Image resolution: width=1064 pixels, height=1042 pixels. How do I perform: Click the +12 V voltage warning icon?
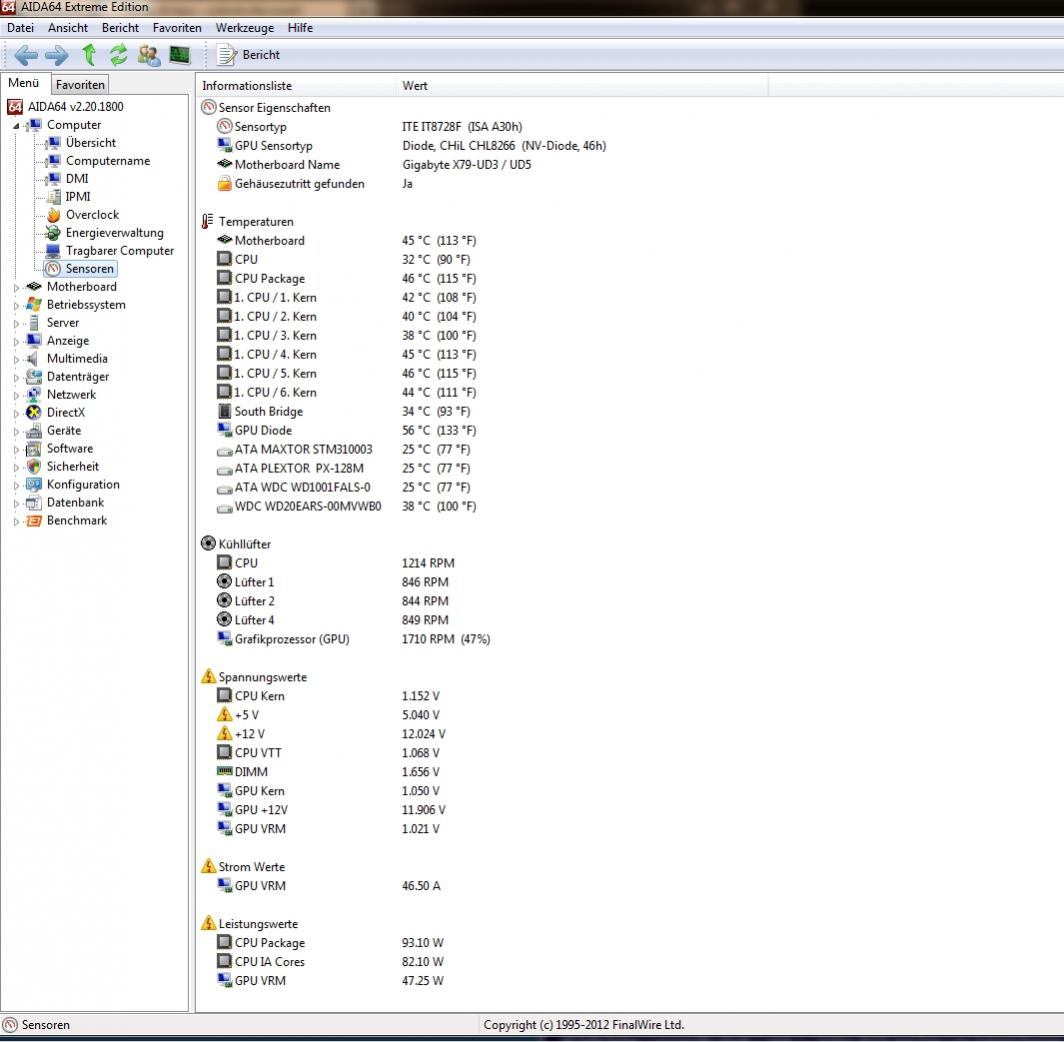tap(224, 733)
